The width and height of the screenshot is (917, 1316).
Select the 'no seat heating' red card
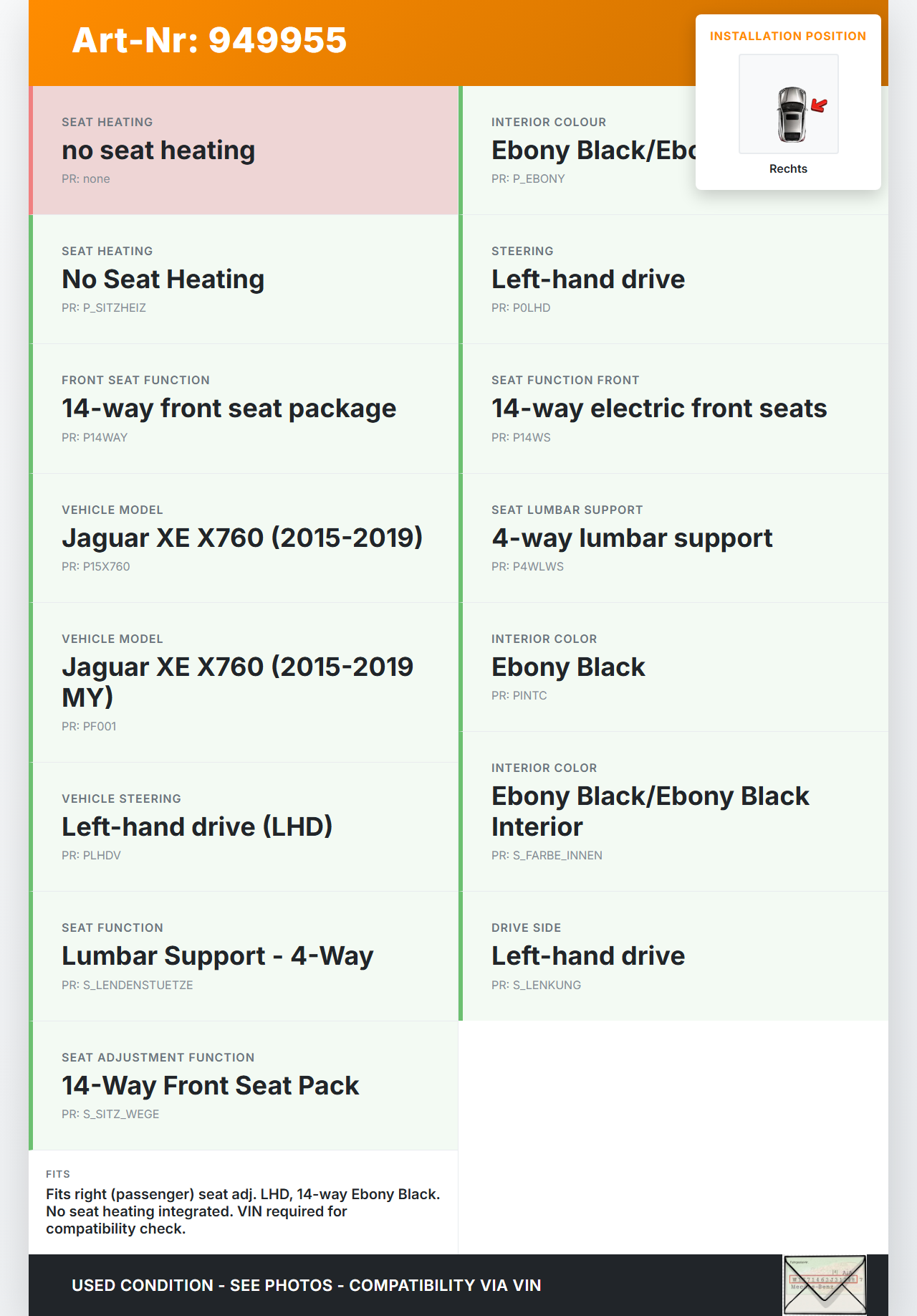coord(244,151)
